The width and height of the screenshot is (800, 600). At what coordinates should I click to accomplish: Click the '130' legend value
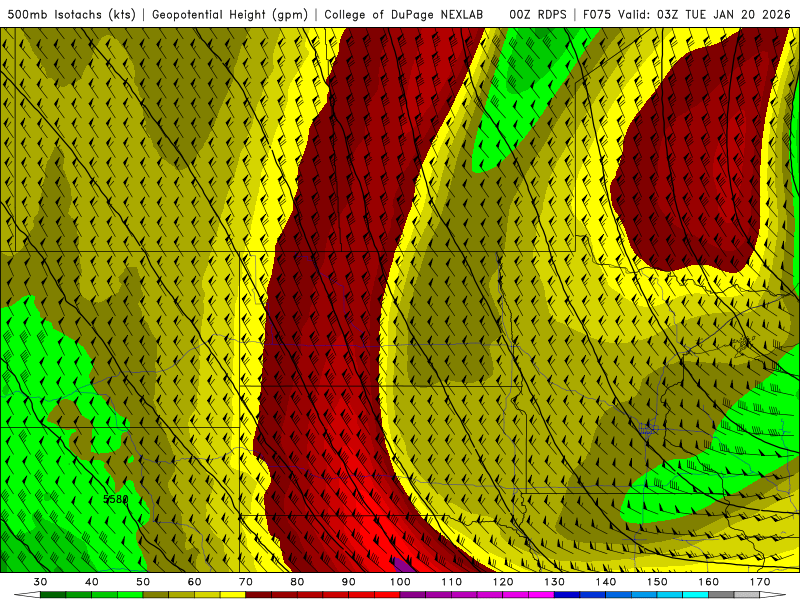coord(554,582)
